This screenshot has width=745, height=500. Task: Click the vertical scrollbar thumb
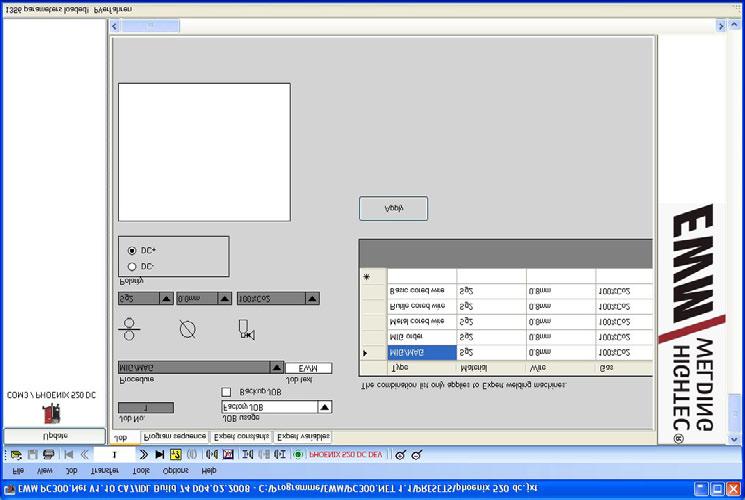click(x=735, y=411)
